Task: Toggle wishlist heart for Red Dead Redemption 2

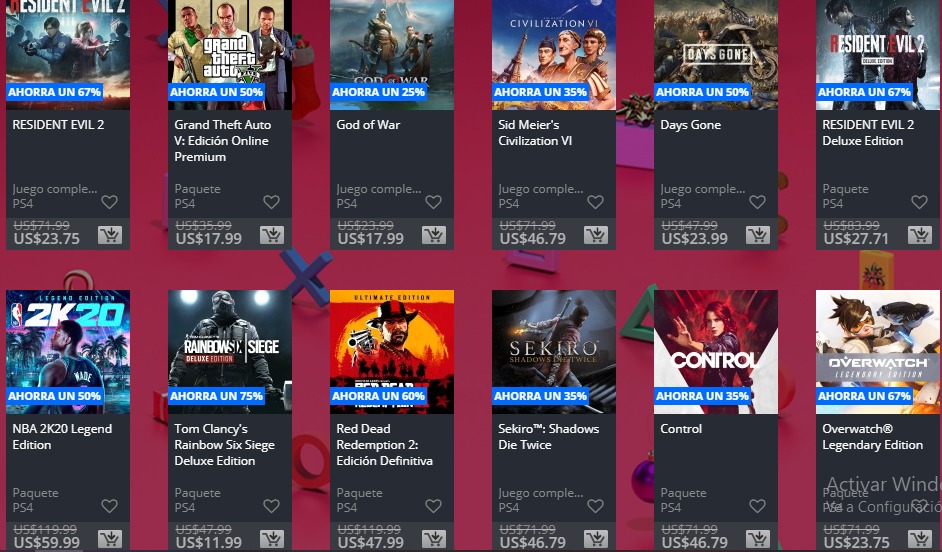Action: pos(433,506)
